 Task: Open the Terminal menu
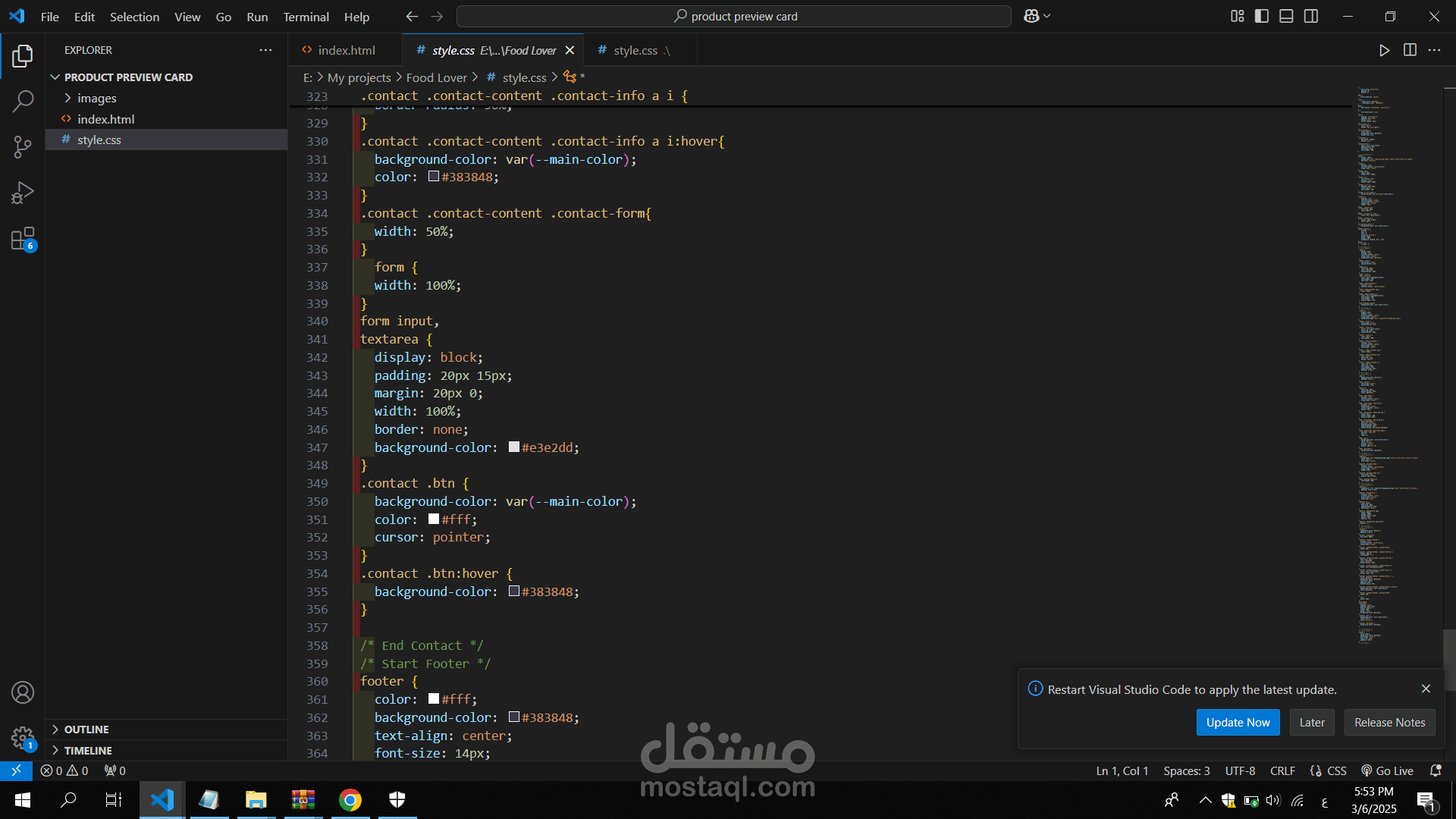pyautogui.click(x=306, y=17)
